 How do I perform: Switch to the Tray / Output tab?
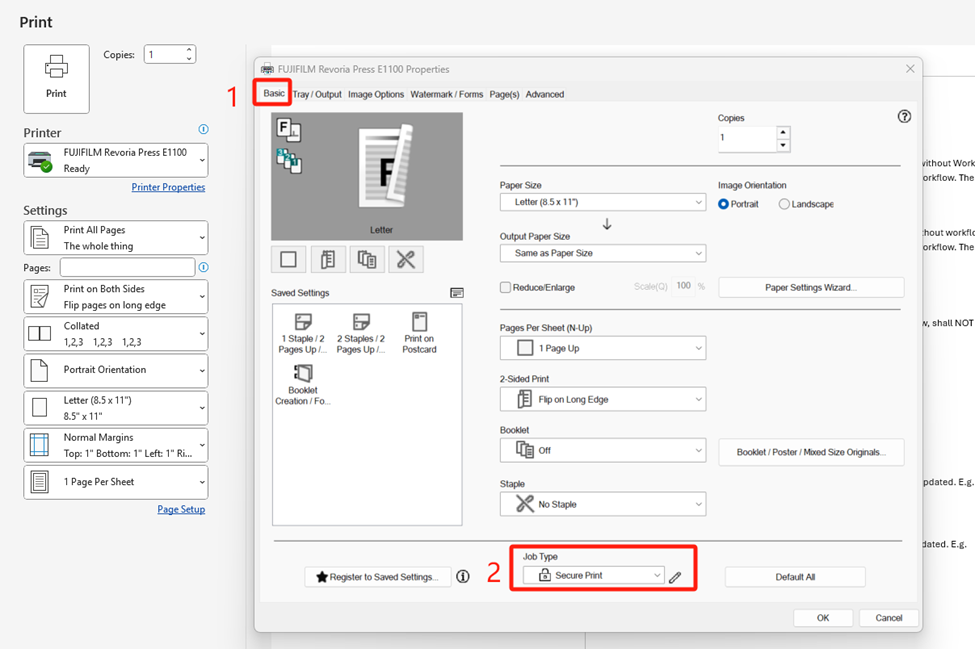[x=316, y=94]
